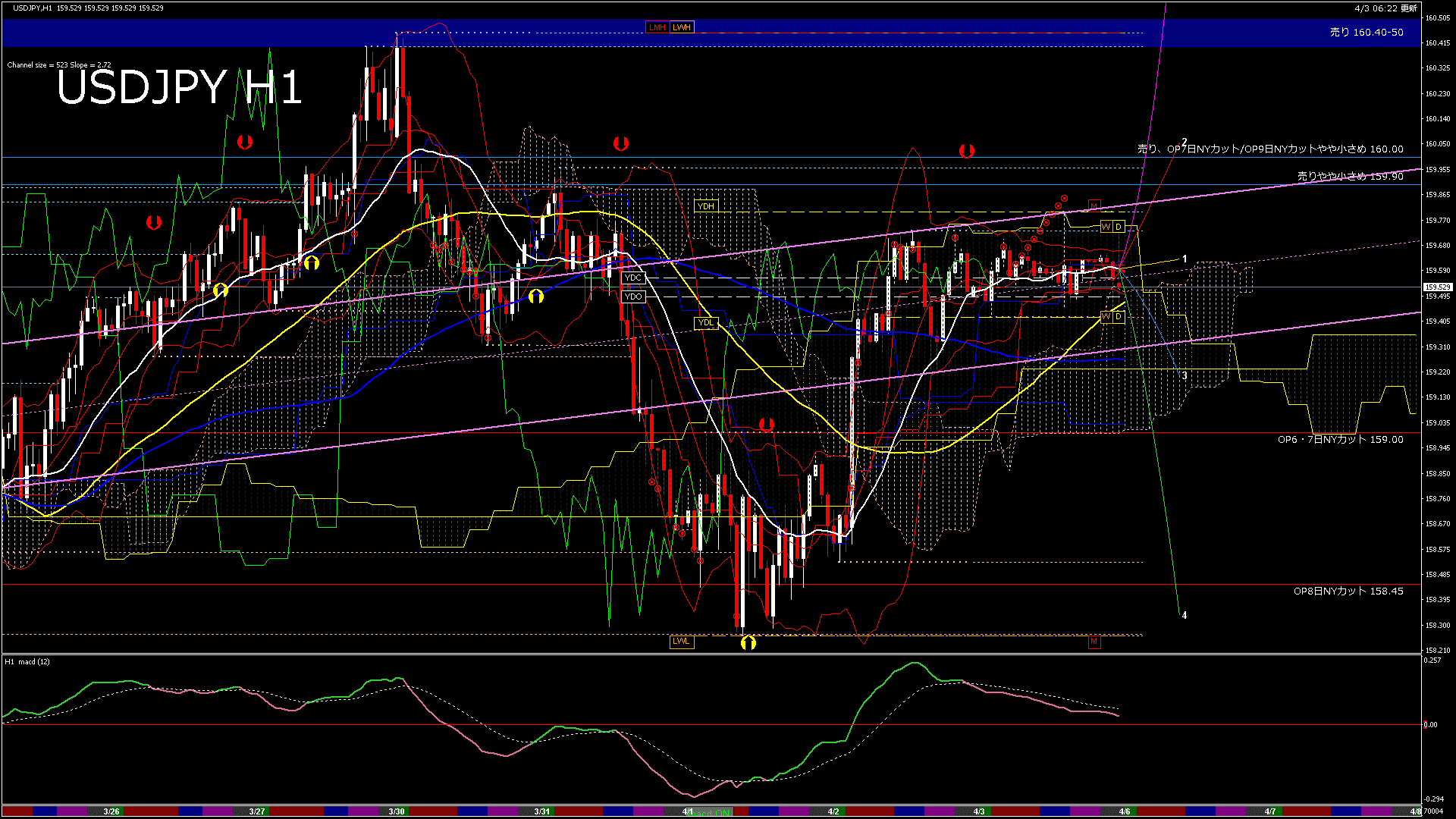Click the H1 macd (12) indicator label
The width and height of the screenshot is (1456, 819).
point(28,662)
